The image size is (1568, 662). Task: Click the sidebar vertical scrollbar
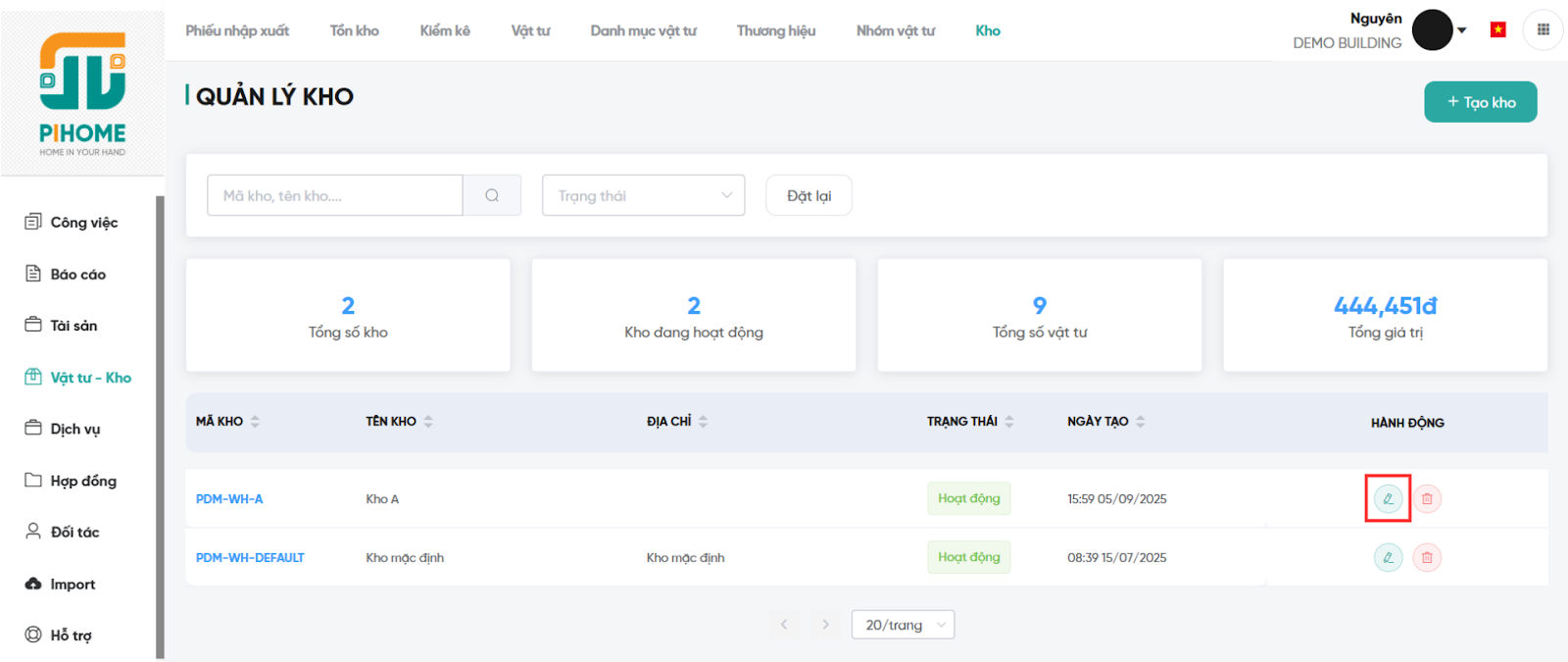[160, 427]
